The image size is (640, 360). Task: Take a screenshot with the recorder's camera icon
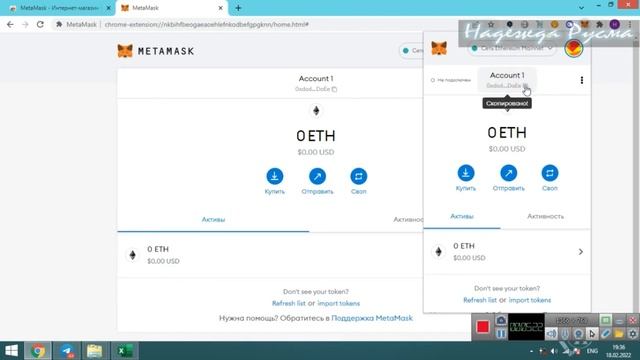[x=501, y=320]
